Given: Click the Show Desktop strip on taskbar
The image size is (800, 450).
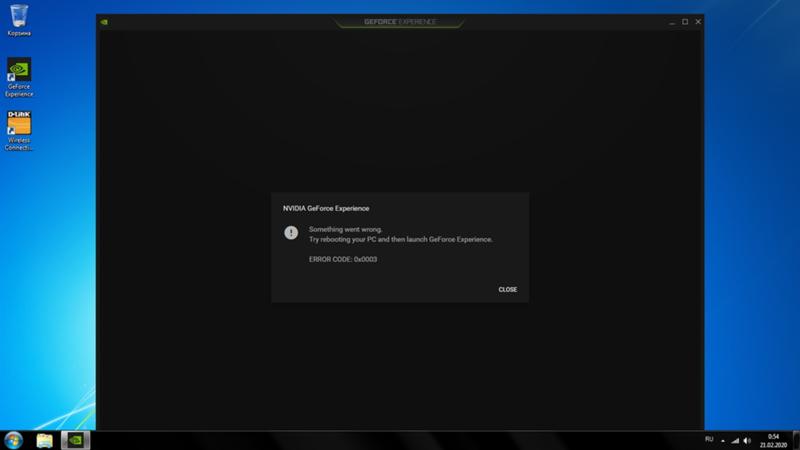Looking at the screenshot, I should pyautogui.click(x=796, y=440).
